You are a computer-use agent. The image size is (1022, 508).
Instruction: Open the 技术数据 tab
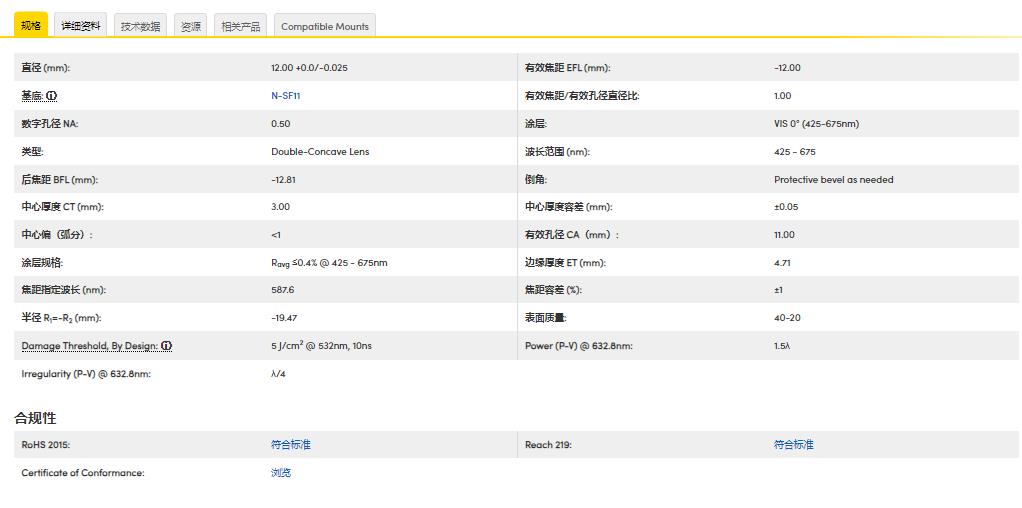[x=140, y=26]
